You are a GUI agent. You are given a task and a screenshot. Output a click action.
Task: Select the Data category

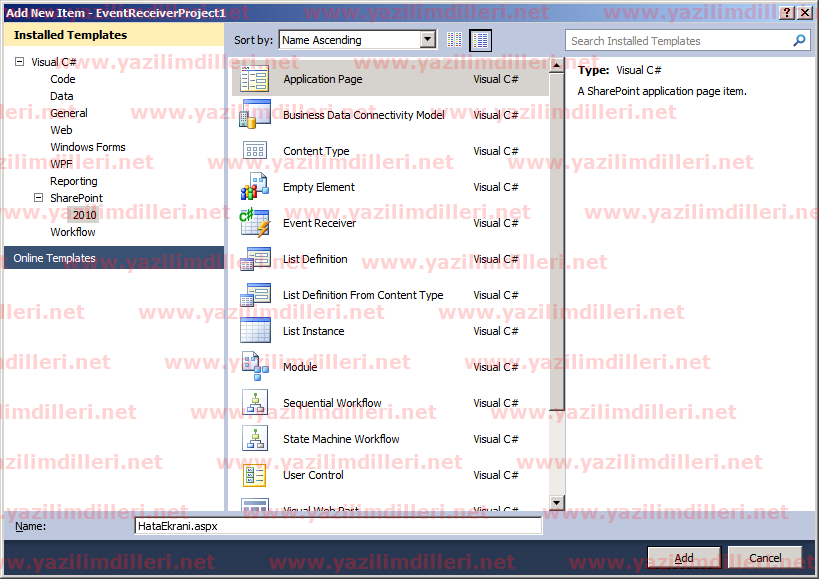pyautogui.click(x=62, y=96)
